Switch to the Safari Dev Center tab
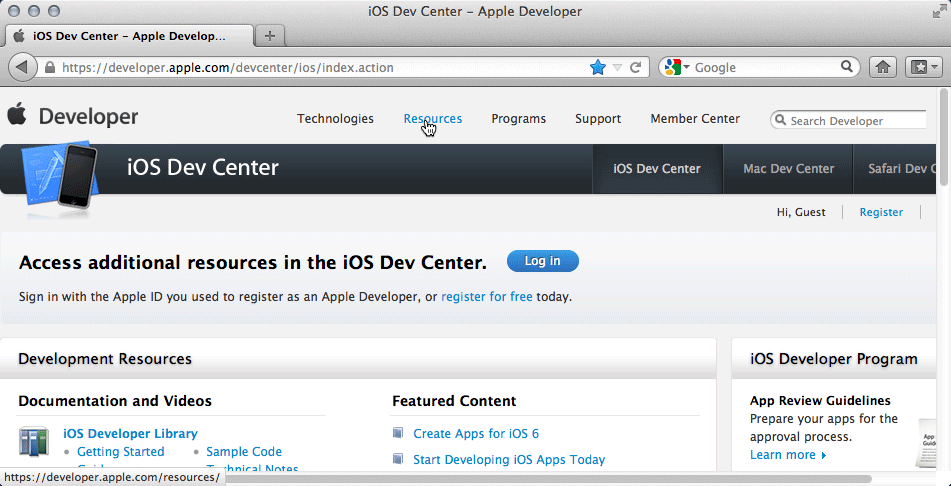 [896, 169]
